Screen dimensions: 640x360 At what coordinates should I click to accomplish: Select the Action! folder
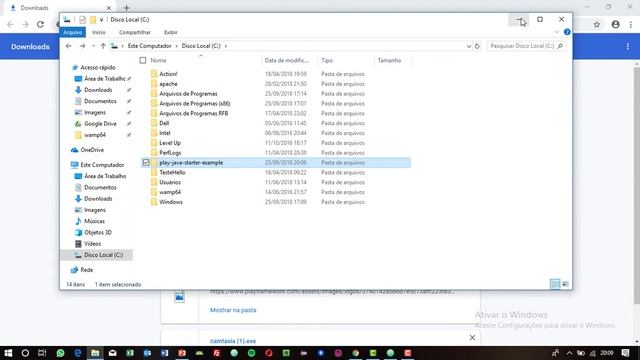click(x=168, y=74)
